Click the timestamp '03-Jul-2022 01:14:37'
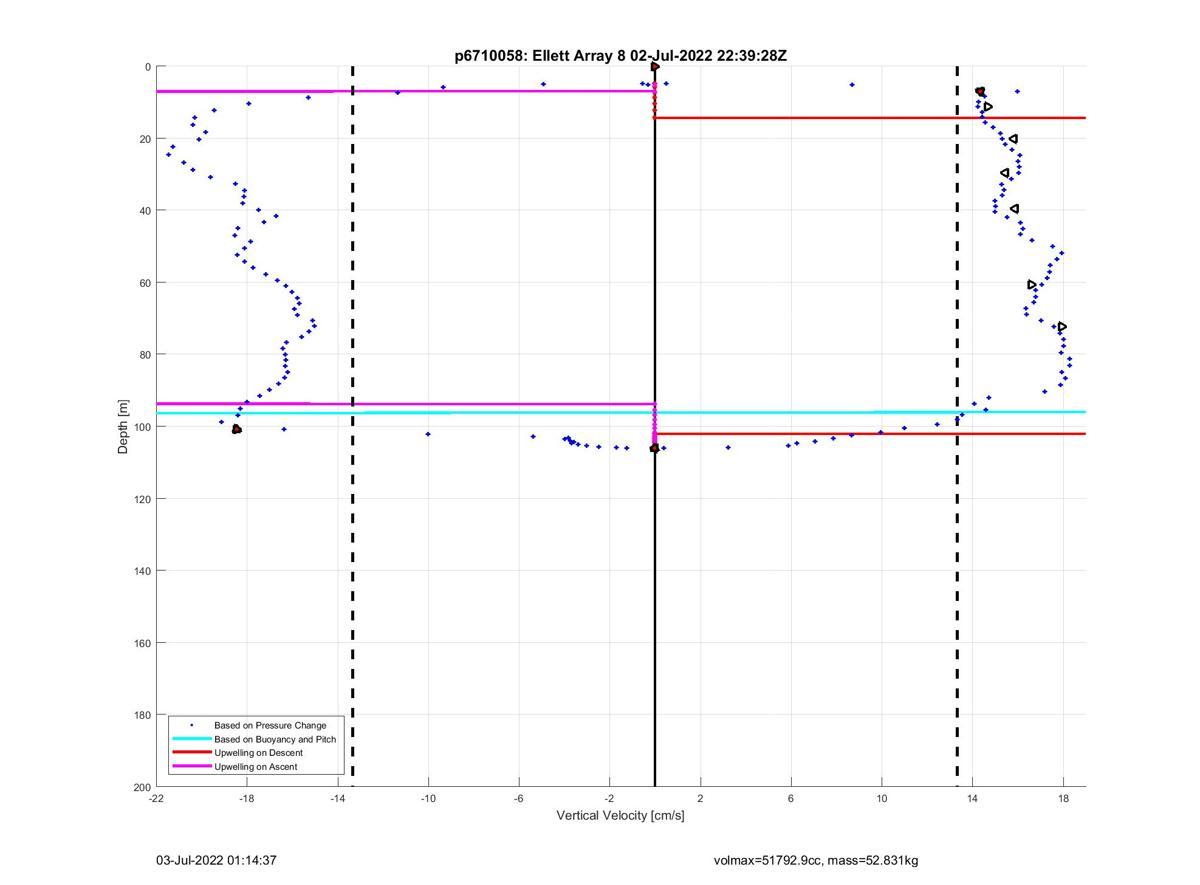The image size is (1200, 885). coord(216,860)
